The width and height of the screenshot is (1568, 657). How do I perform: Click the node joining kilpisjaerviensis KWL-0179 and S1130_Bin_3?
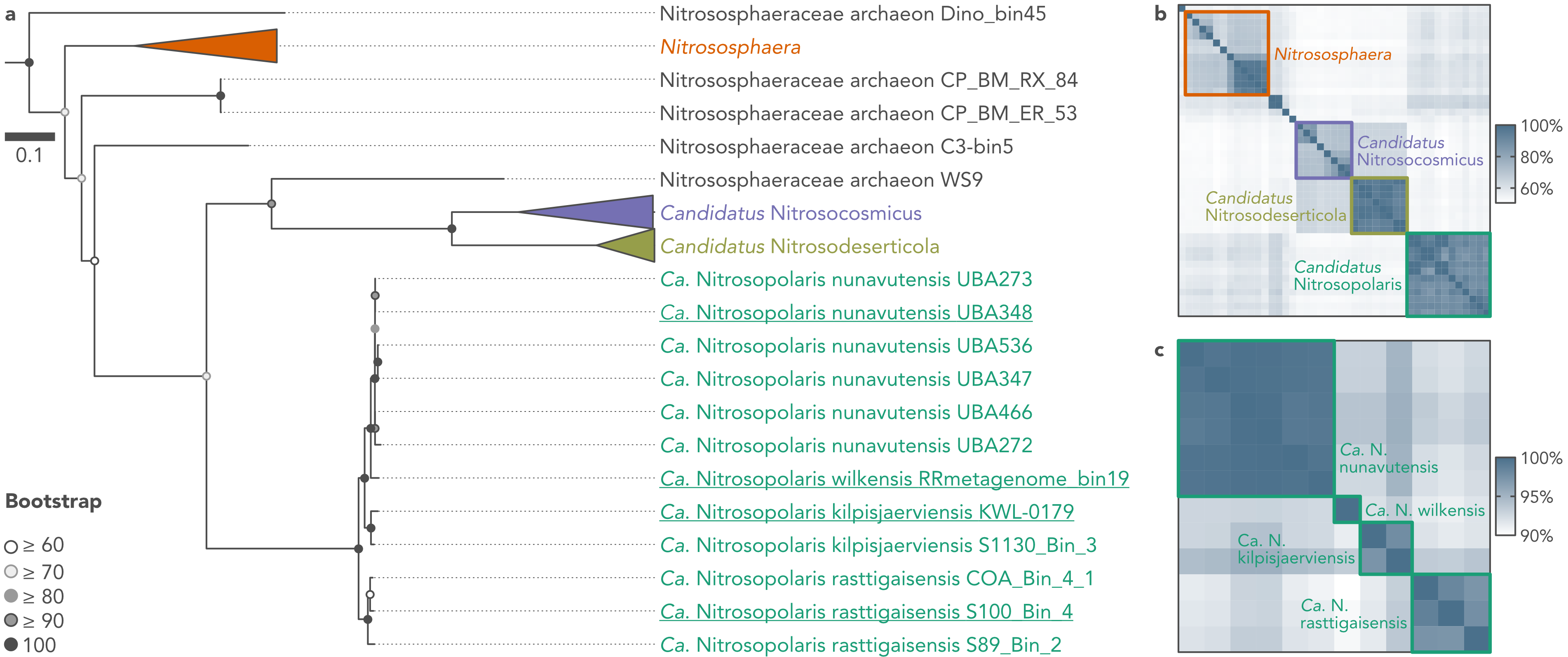click(x=371, y=528)
